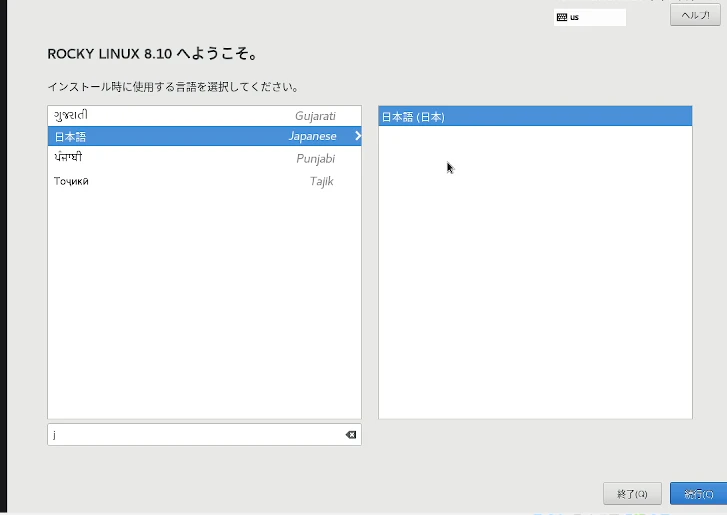Screen dimensions: 727x515
Task: Click the keyboard icon next to 'us'
Action: pos(561,17)
